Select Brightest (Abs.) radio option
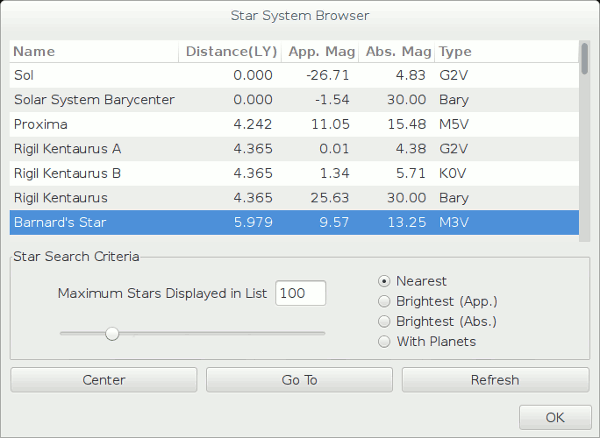This screenshot has width=600, height=438. click(x=384, y=321)
